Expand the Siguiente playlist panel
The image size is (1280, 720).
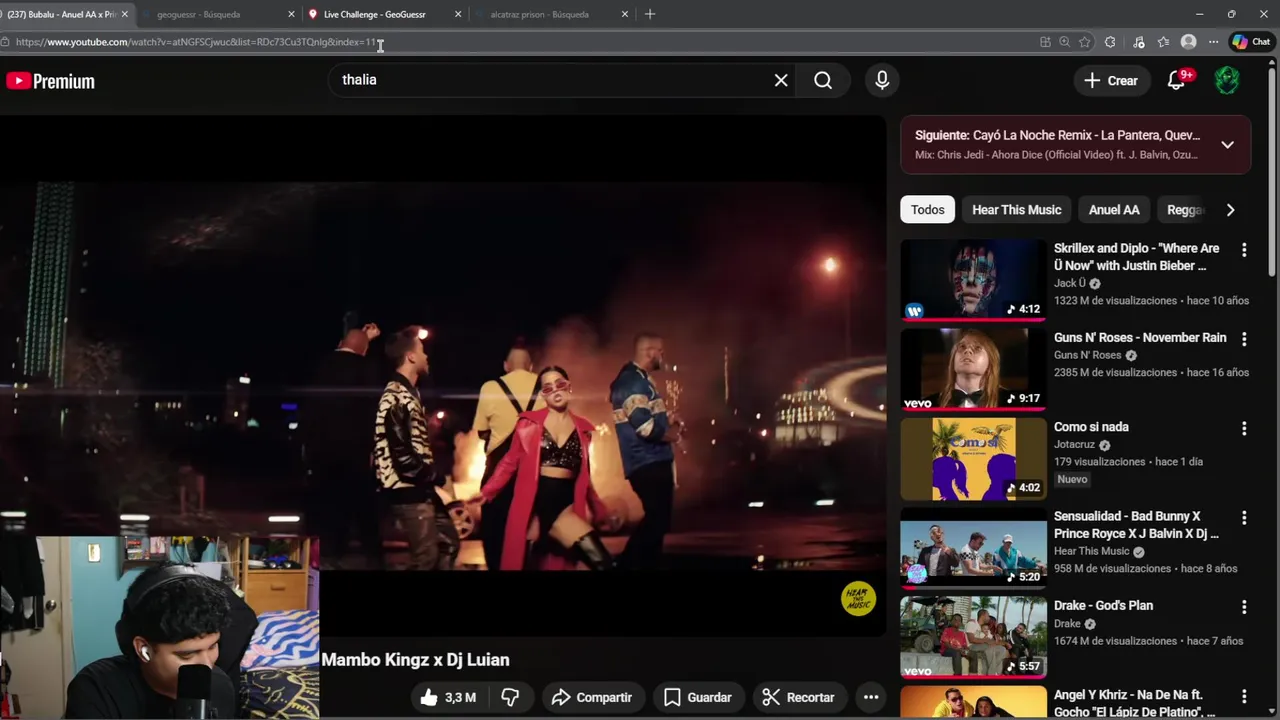pyautogui.click(x=1227, y=145)
